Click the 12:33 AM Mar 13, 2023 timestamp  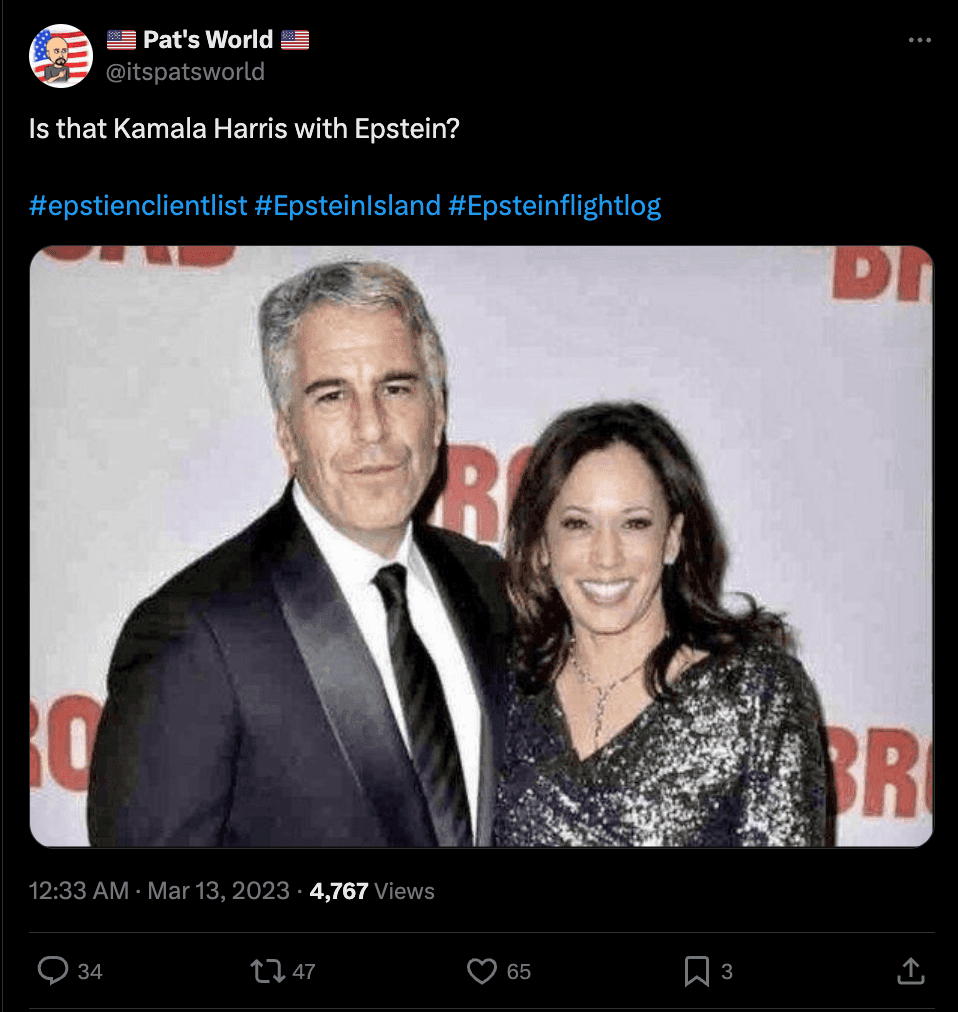pyautogui.click(x=159, y=890)
